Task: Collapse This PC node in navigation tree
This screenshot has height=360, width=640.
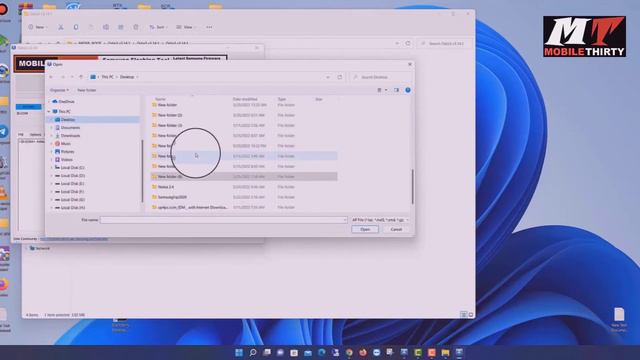Action: 49,111
